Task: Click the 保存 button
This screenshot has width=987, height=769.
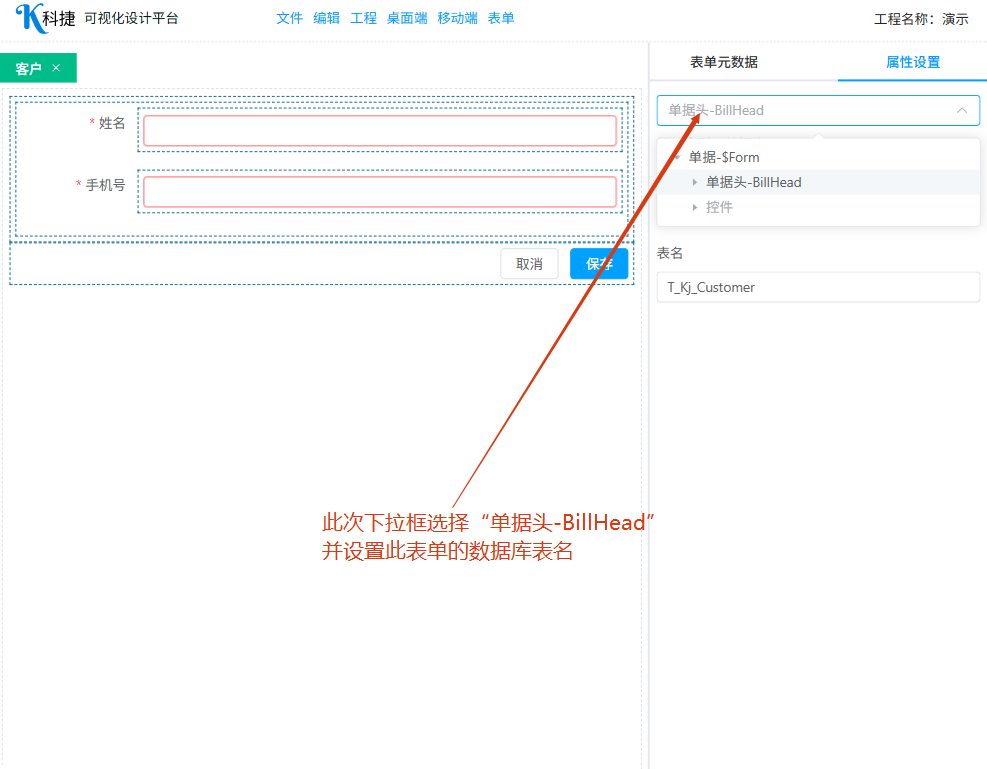Action: pos(599,264)
